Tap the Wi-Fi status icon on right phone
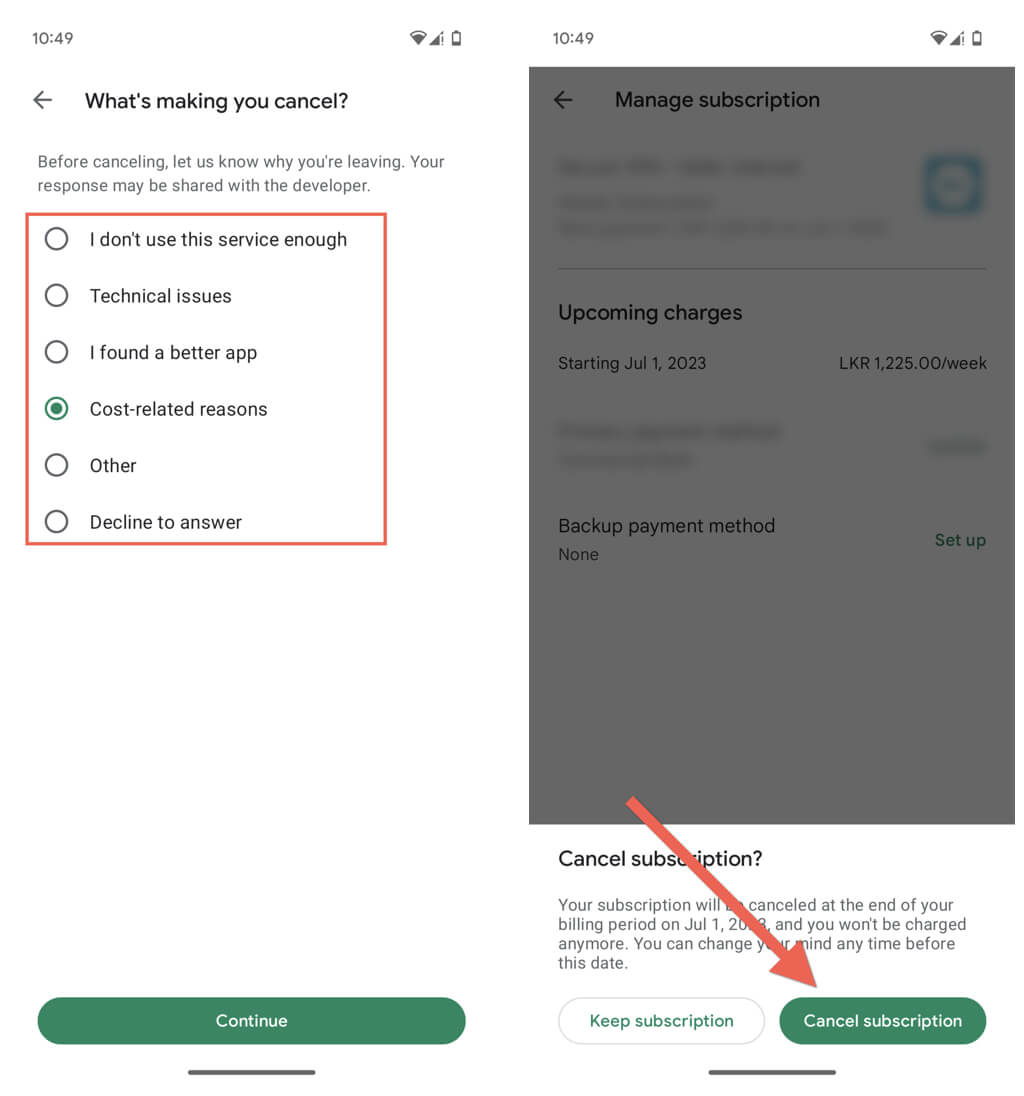1024x1096 pixels. pos(939,38)
